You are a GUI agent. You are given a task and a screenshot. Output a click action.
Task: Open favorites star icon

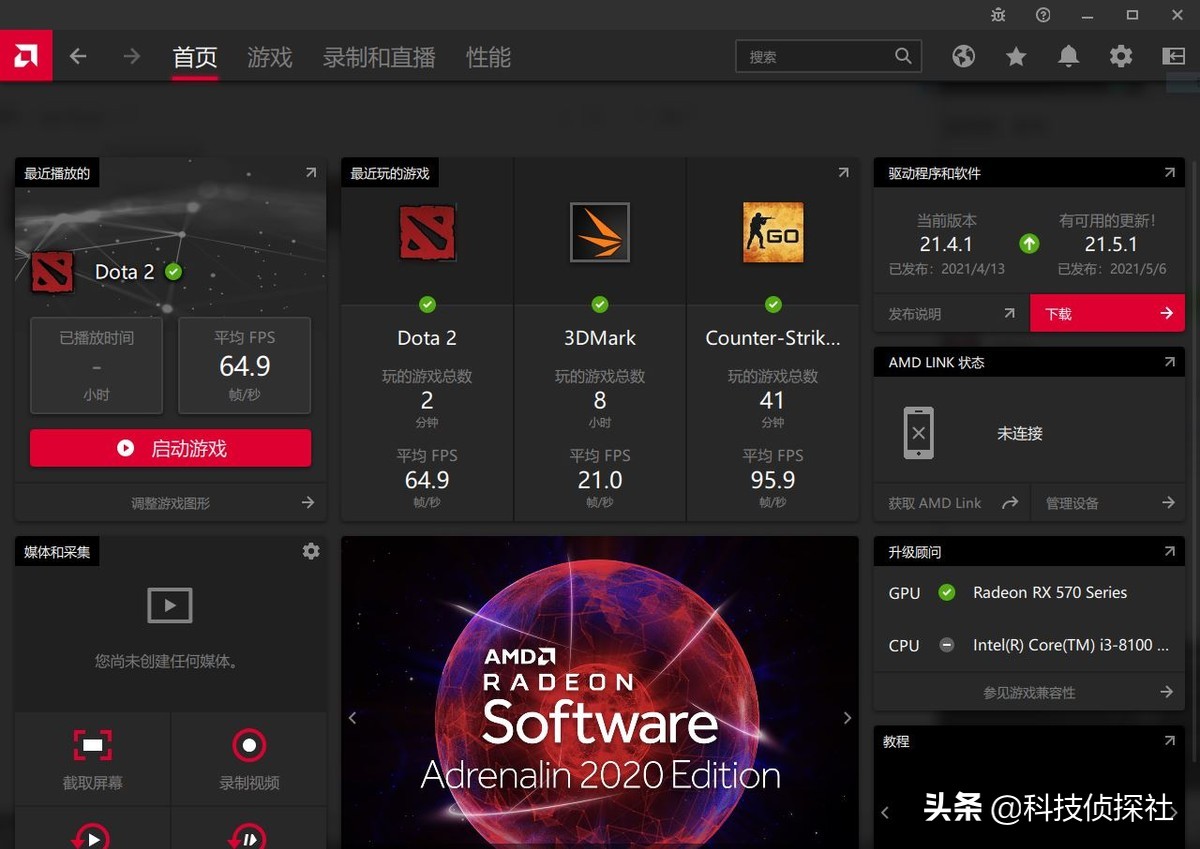[x=1016, y=57]
